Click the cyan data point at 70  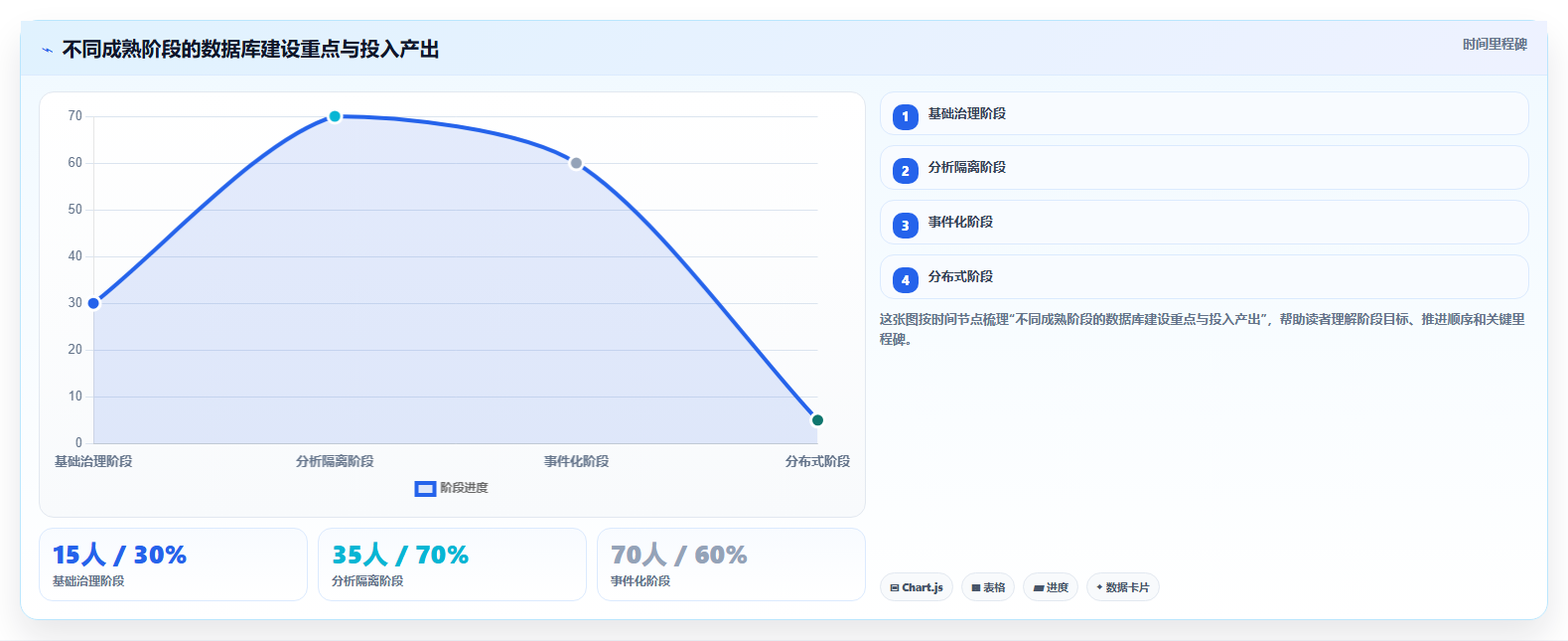(x=335, y=116)
